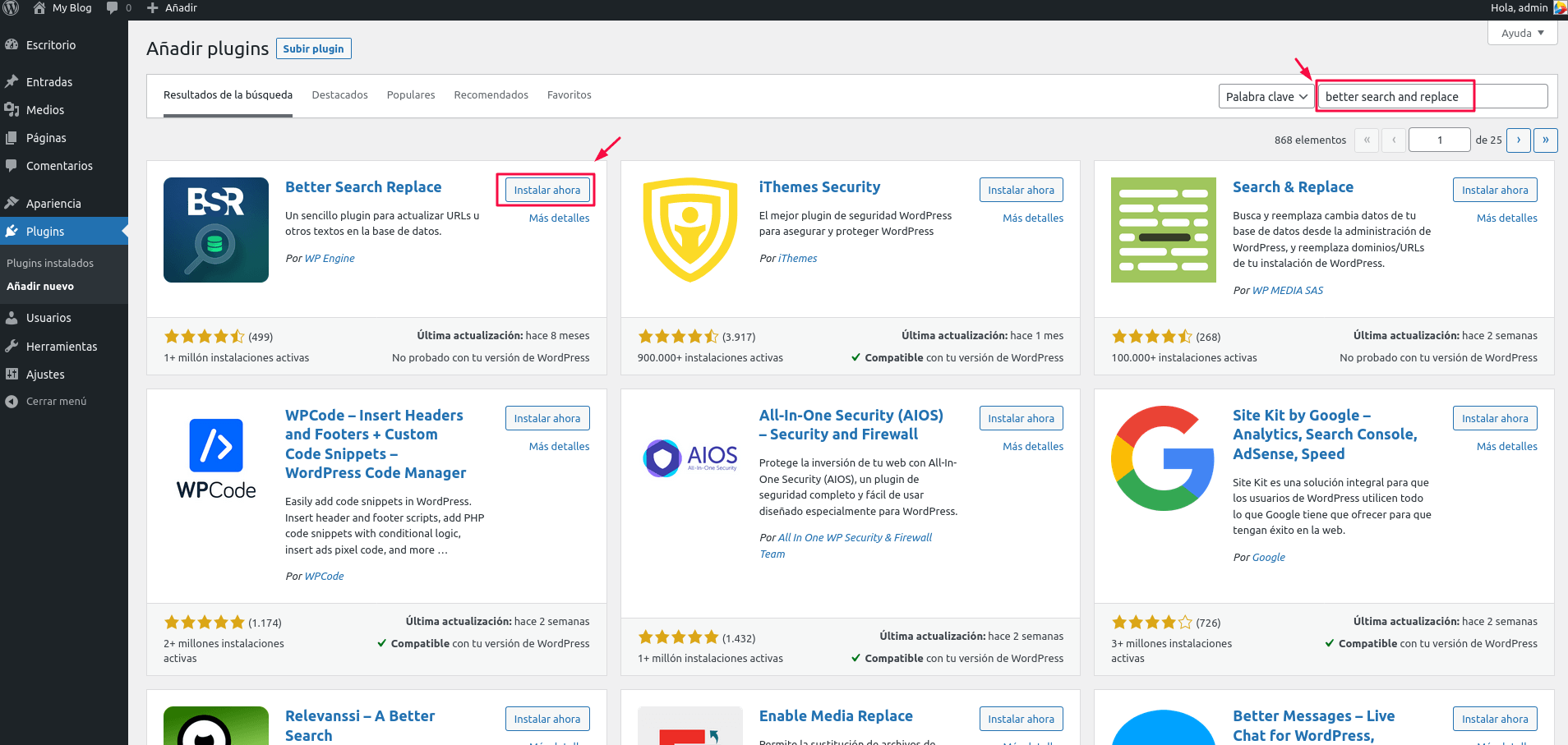Image resolution: width=1568 pixels, height=745 pixels.
Task: Open Más detalles for WPCode
Action: click(x=559, y=446)
